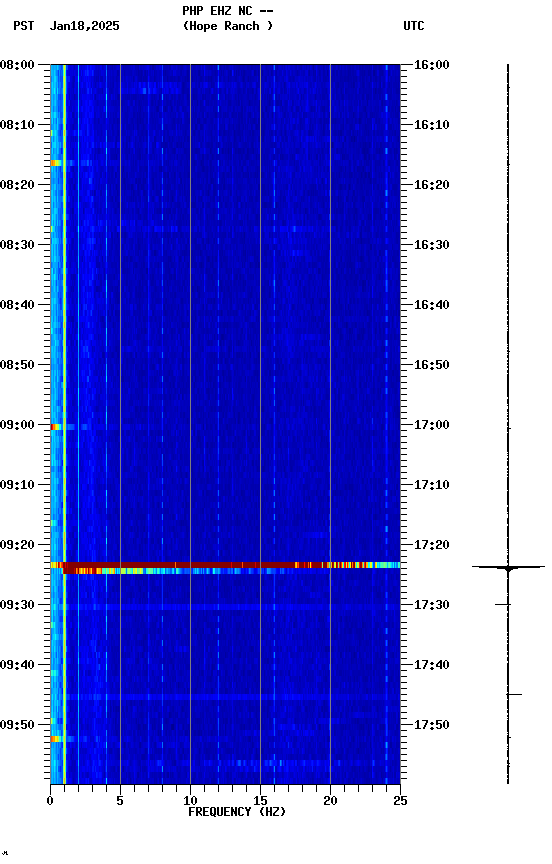552x864 pixels.
Task: Click the 09:40 PST time label
Action: 17,665
